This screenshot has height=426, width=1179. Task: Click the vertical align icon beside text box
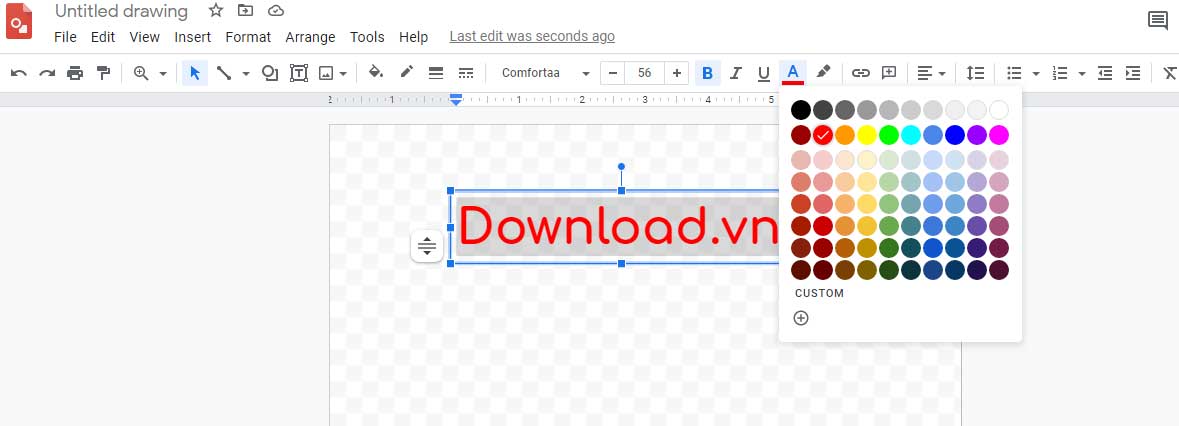point(426,246)
